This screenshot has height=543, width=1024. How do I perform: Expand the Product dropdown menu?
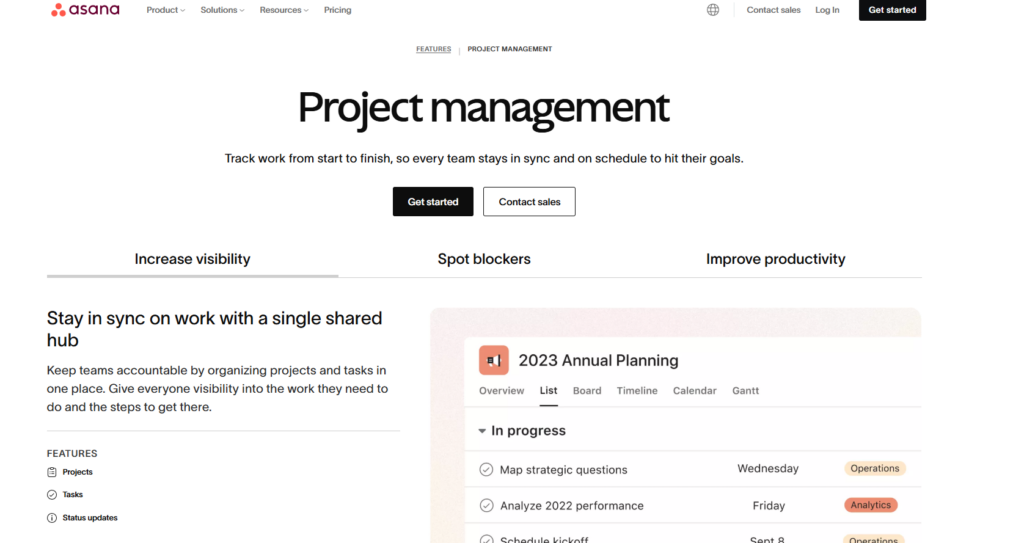[x=166, y=10]
